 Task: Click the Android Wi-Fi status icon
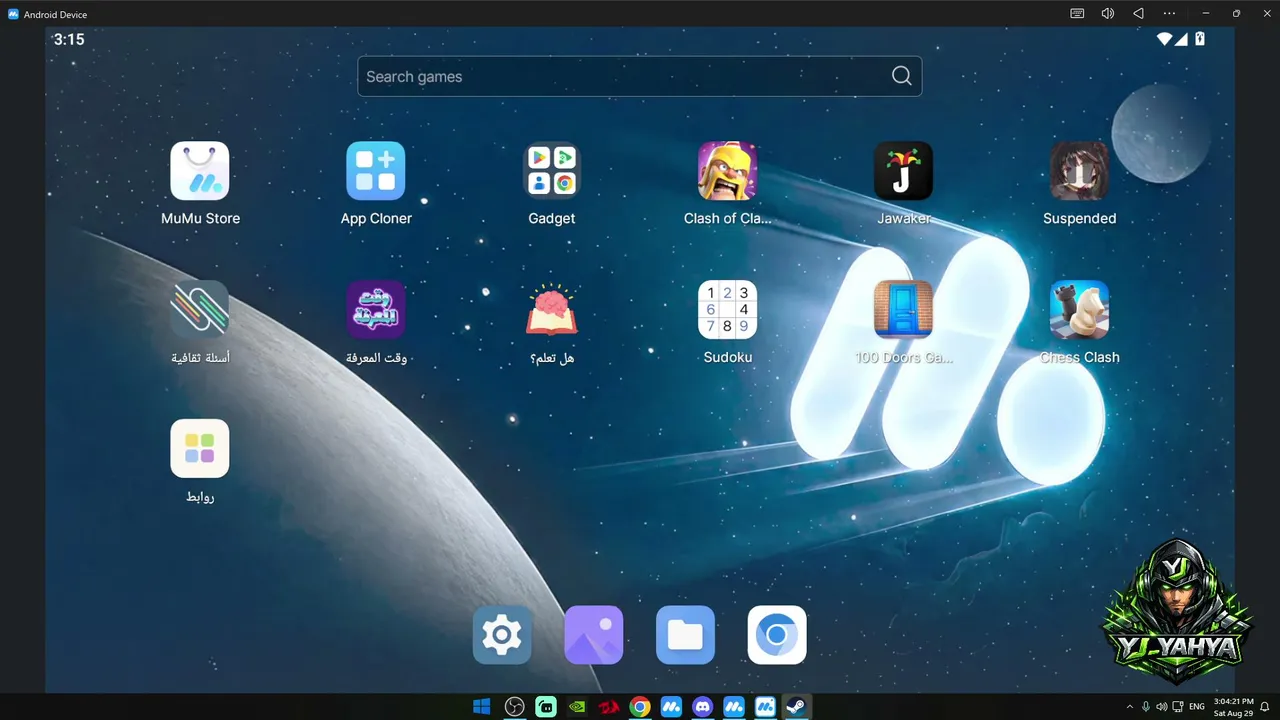[1165, 39]
